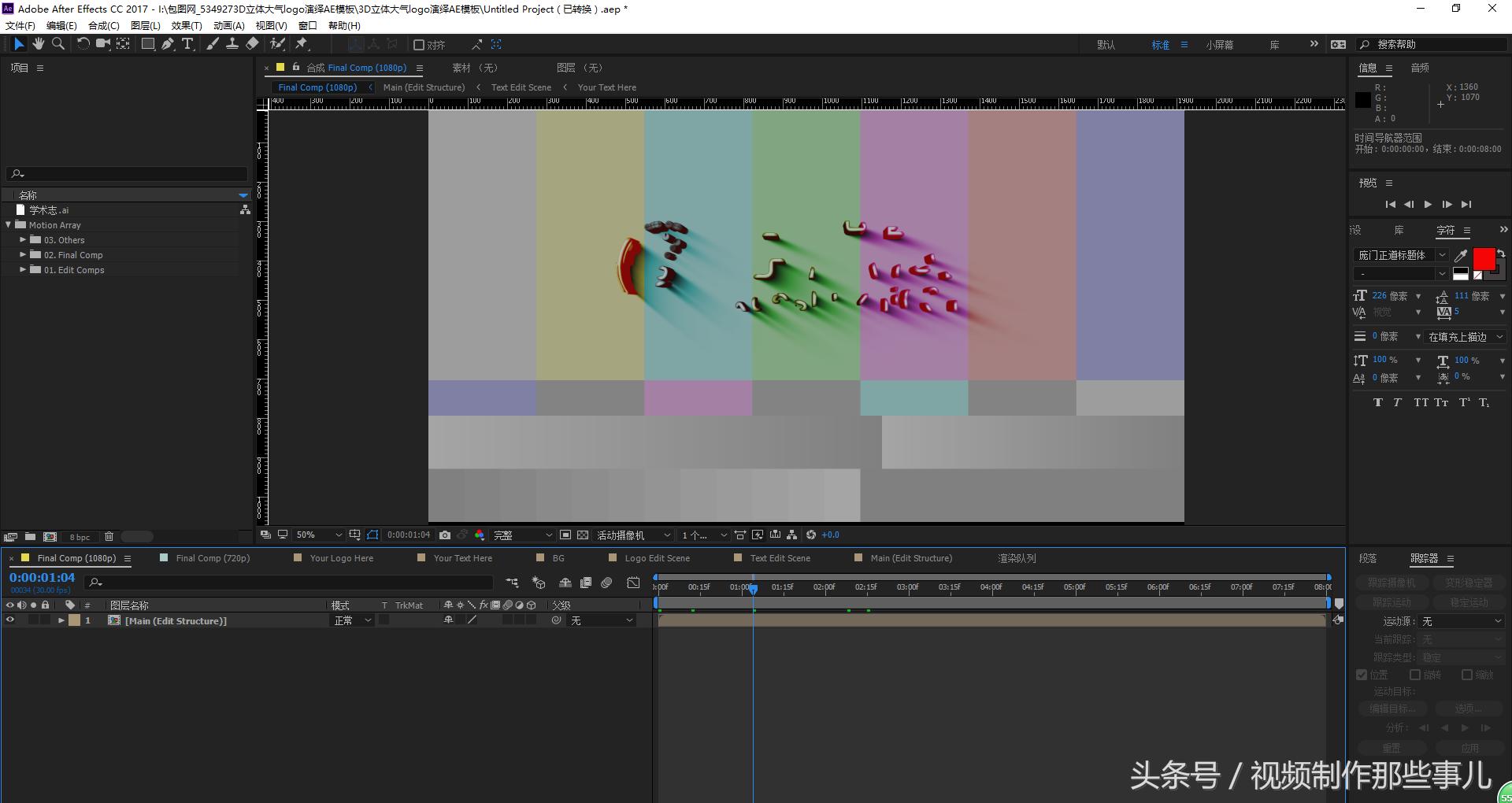Toggle the snapping 对齐 checkbox
The width and height of the screenshot is (1512, 803).
coord(419,45)
